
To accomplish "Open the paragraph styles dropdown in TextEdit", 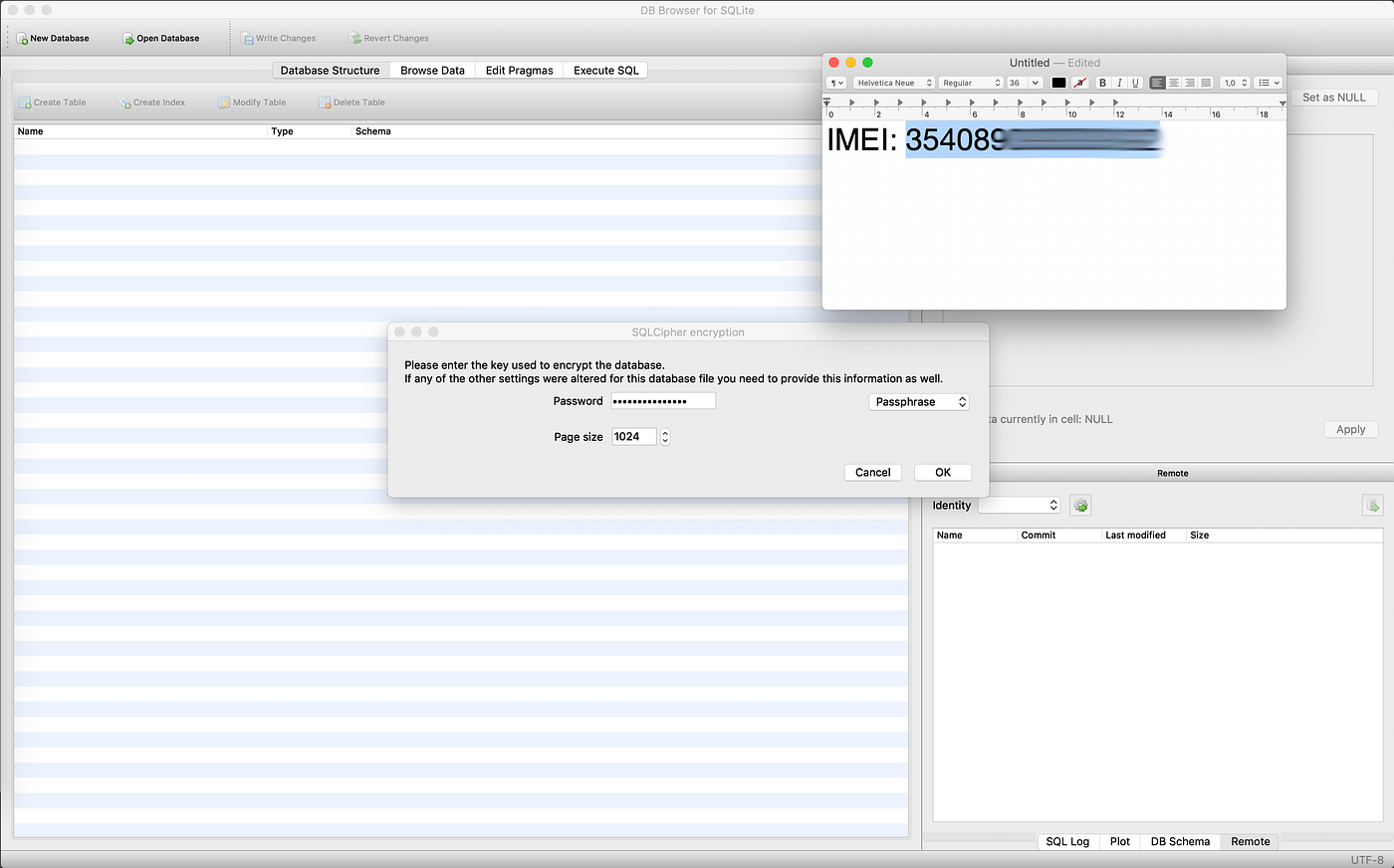I will (836, 83).
